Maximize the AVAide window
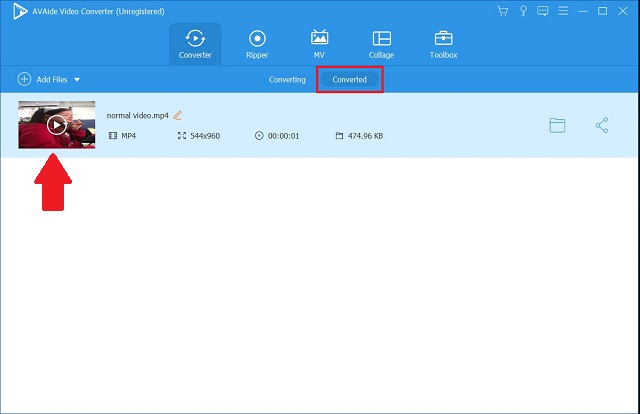This screenshot has height=414, width=640. pos(602,11)
